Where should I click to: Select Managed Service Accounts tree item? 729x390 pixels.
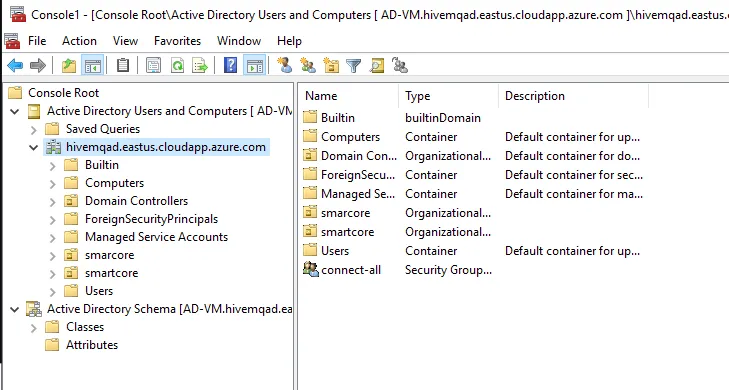click(x=156, y=237)
